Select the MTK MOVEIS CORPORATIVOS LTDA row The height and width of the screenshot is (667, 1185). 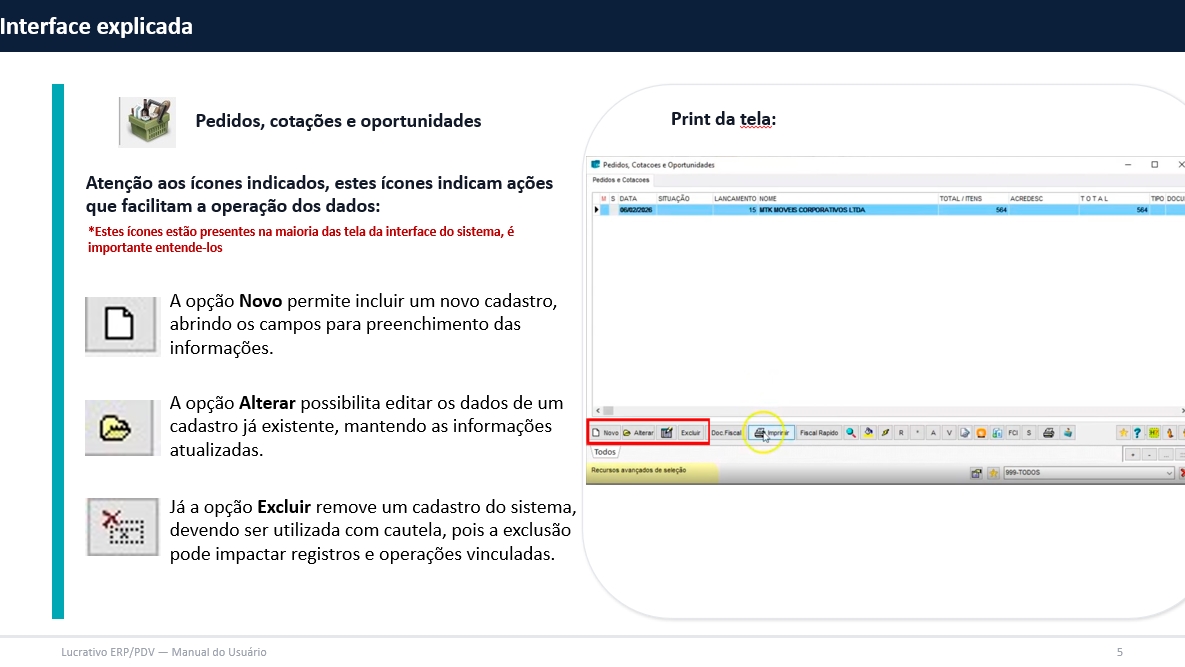[810, 210]
